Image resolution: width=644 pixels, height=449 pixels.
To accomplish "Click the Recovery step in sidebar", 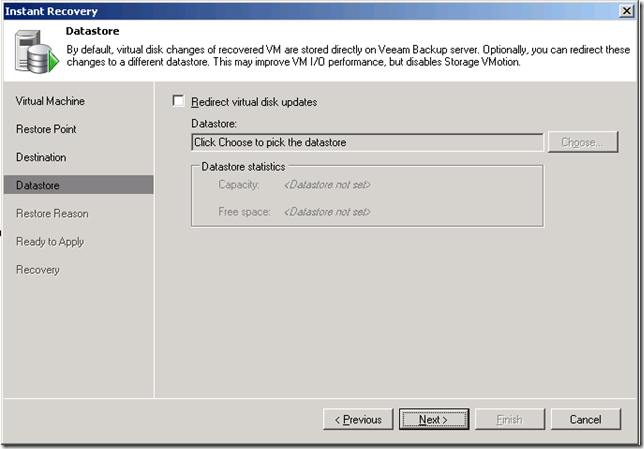I will pos(38,269).
